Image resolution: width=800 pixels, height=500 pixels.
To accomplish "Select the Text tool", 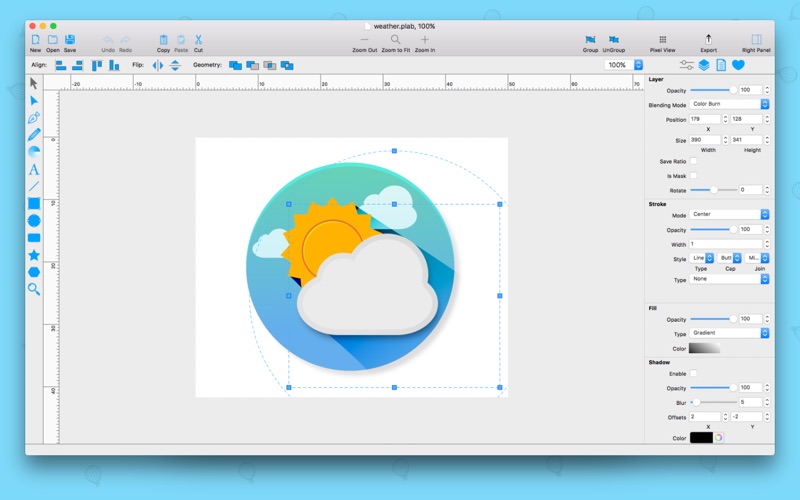I will pyautogui.click(x=34, y=169).
